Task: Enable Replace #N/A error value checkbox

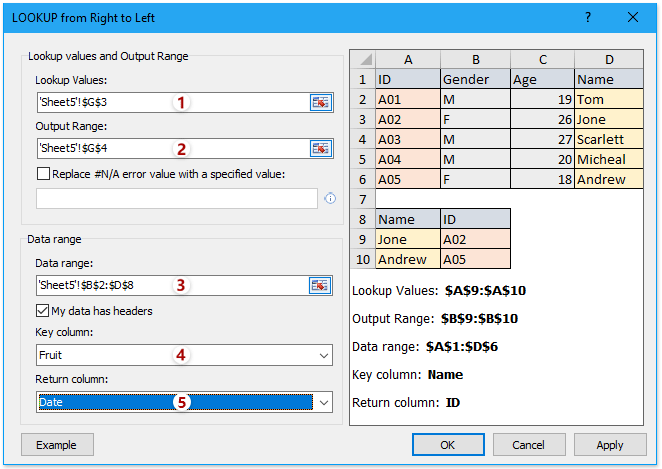Action: pyautogui.click(x=43, y=174)
